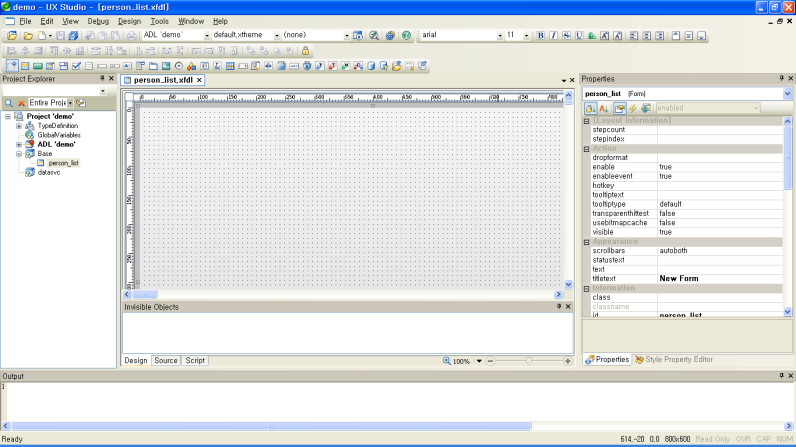This screenshot has width=796, height=447.
Task: Select the Shape component tool
Action: pyautogui.click(x=191, y=66)
